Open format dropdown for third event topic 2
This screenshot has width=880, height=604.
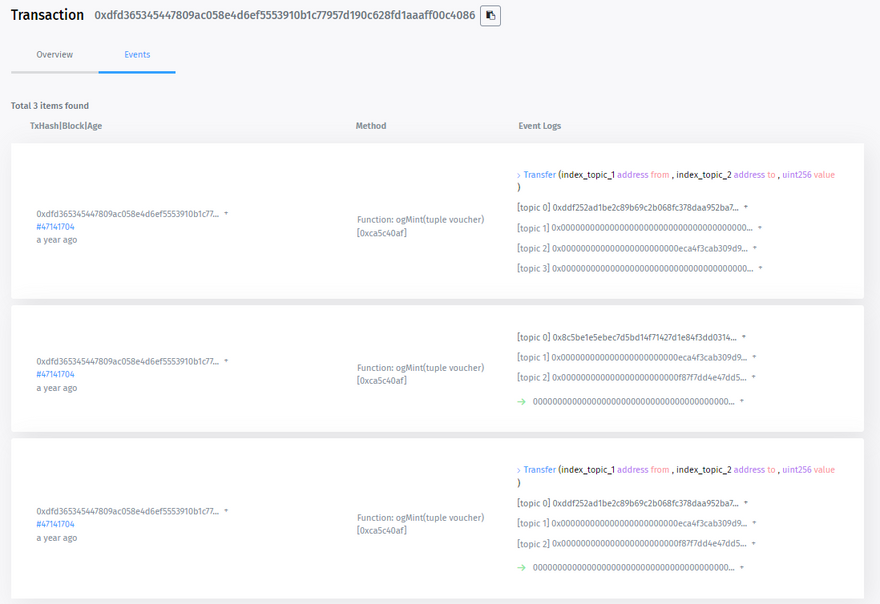click(754, 544)
